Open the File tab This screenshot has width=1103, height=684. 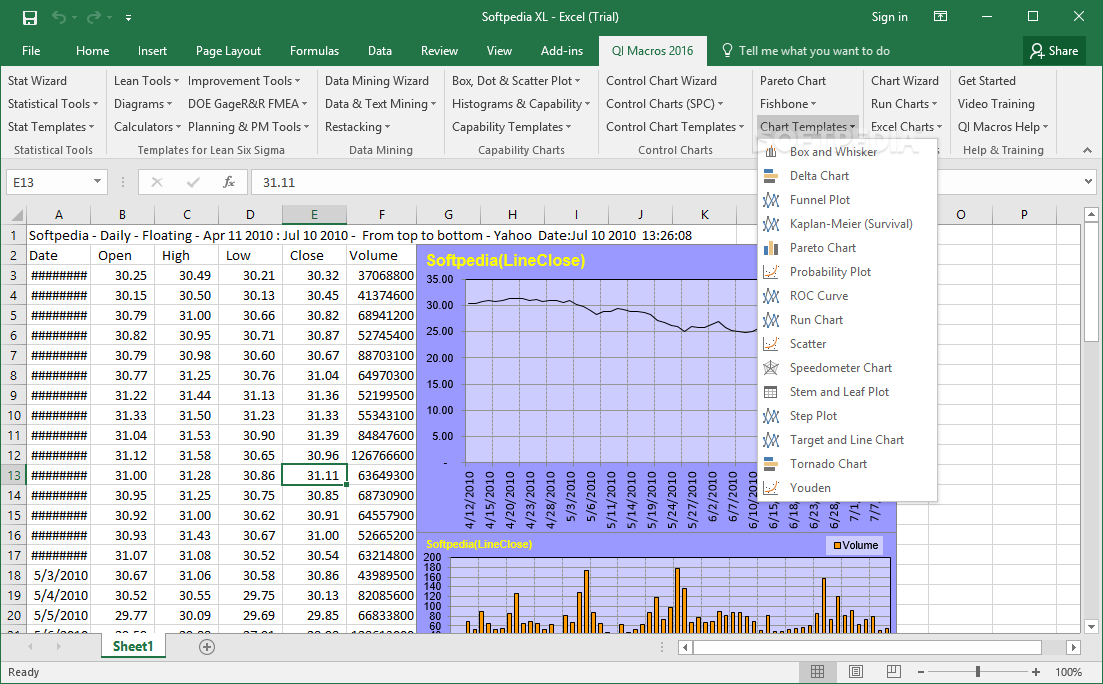pos(31,51)
